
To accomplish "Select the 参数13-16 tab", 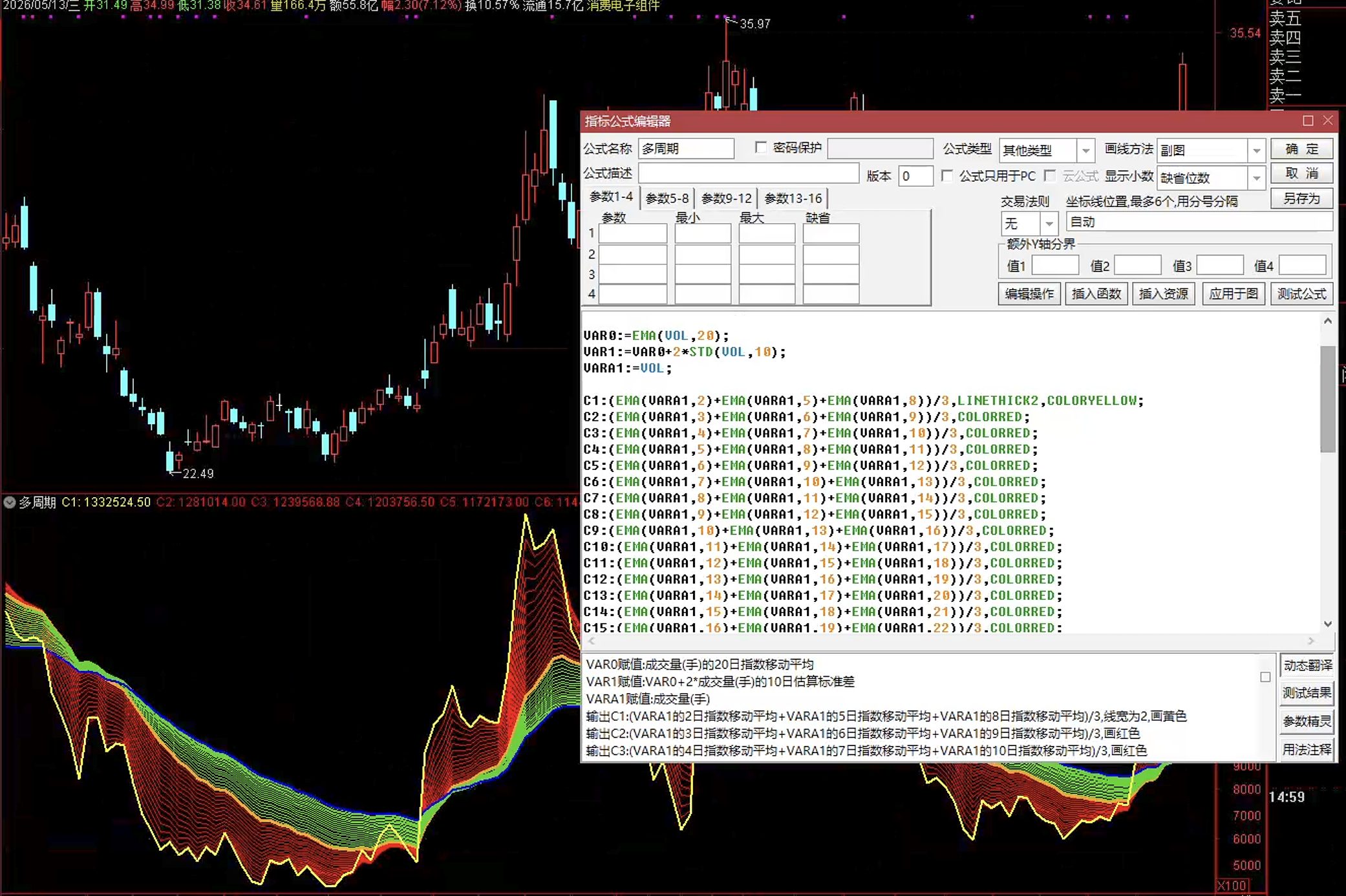I will [793, 198].
